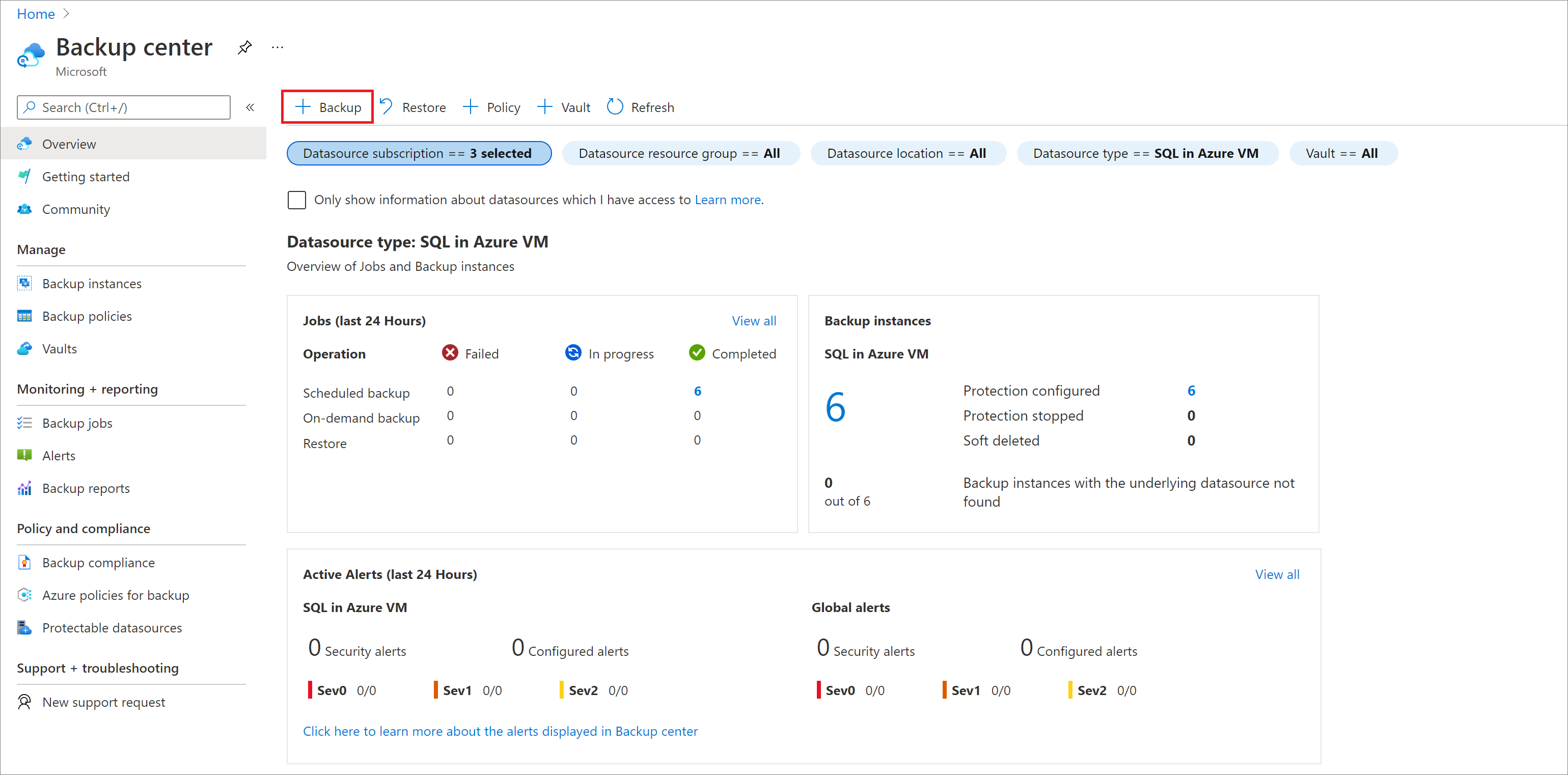Click the Backup icon to start new backup
This screenshot has height=775, width=1568.
pyautogui.click(x=330, y=107)
